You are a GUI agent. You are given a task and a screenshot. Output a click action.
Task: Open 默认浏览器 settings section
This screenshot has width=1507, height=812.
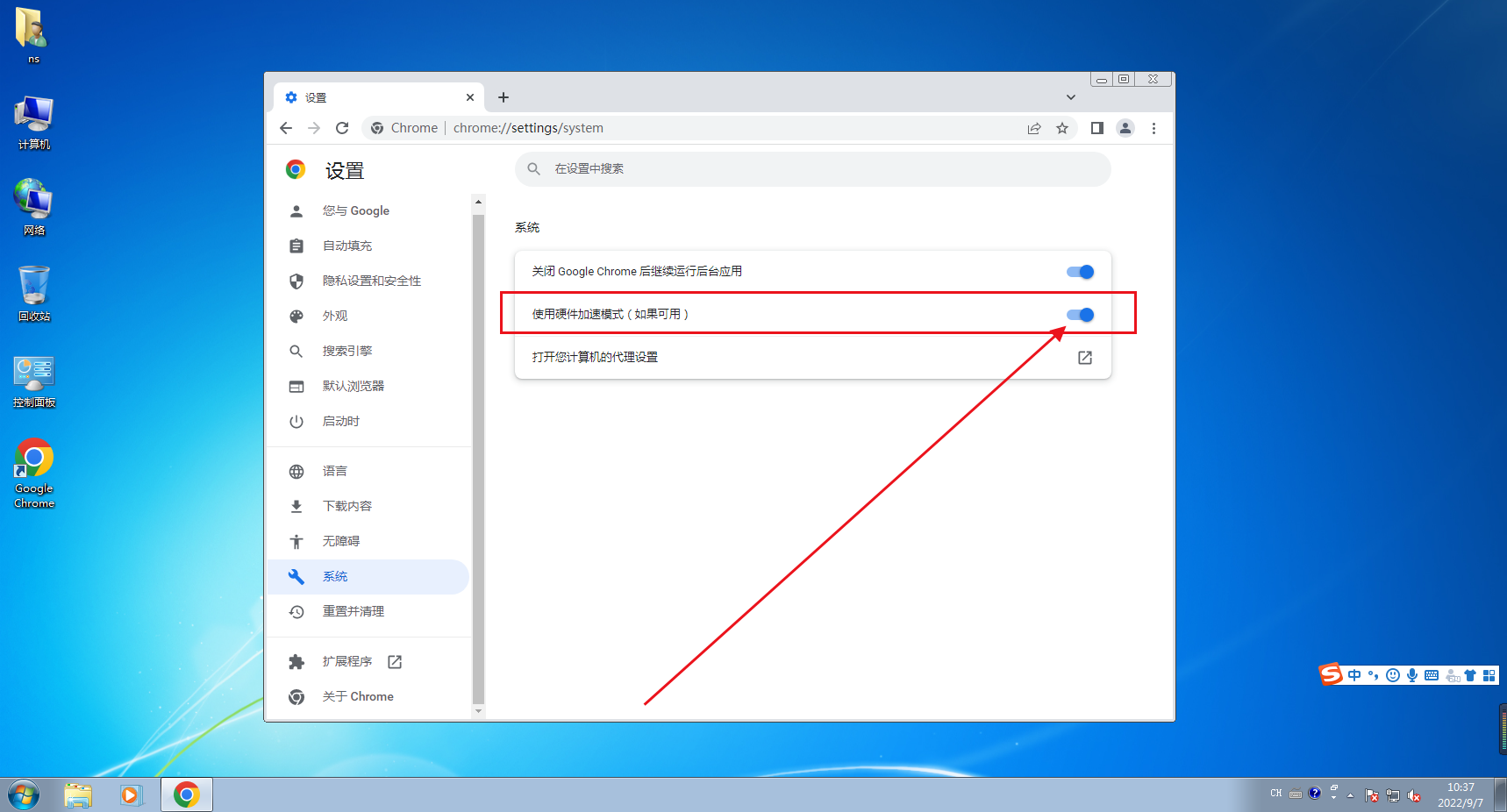[369, 387]
